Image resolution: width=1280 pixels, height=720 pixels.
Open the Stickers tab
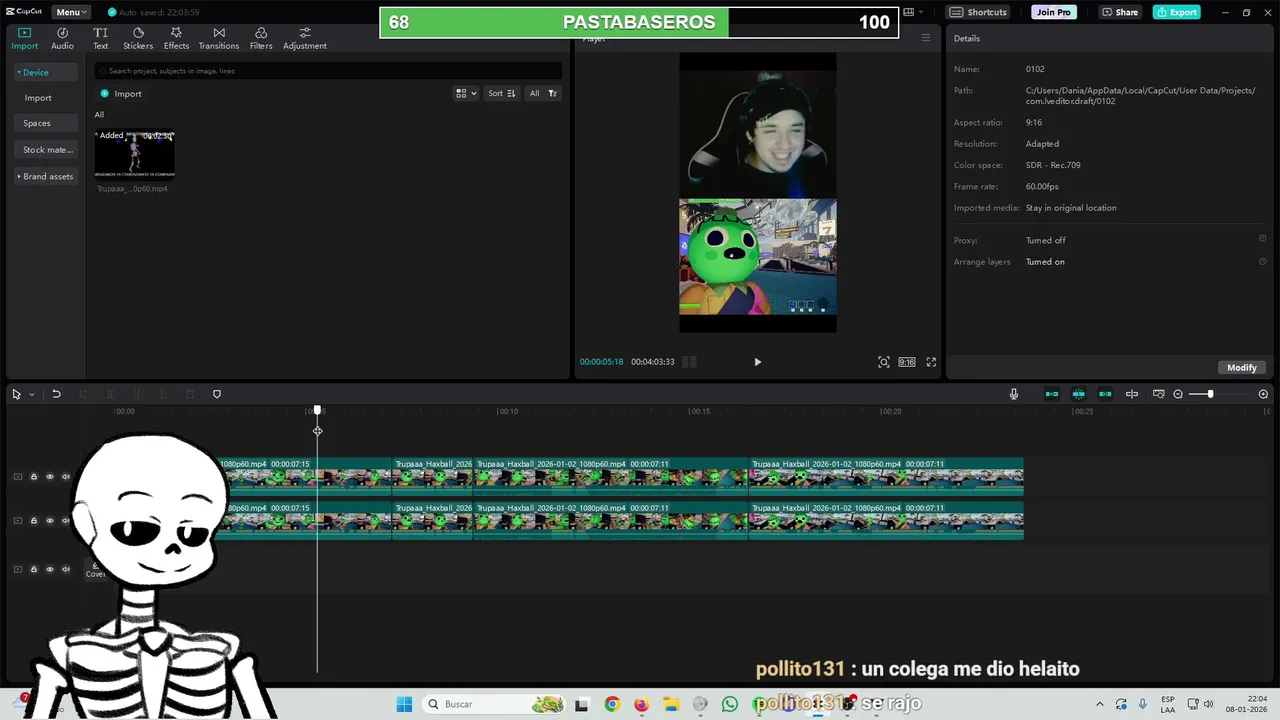pyautogui.click(x=138, y=39)
